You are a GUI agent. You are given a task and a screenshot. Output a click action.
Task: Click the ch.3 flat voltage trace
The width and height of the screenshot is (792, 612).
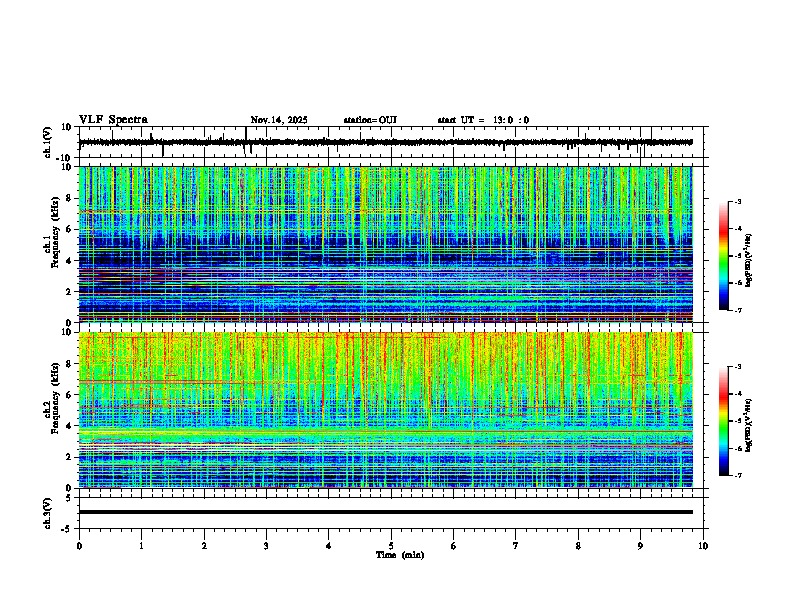coord(386,512)
